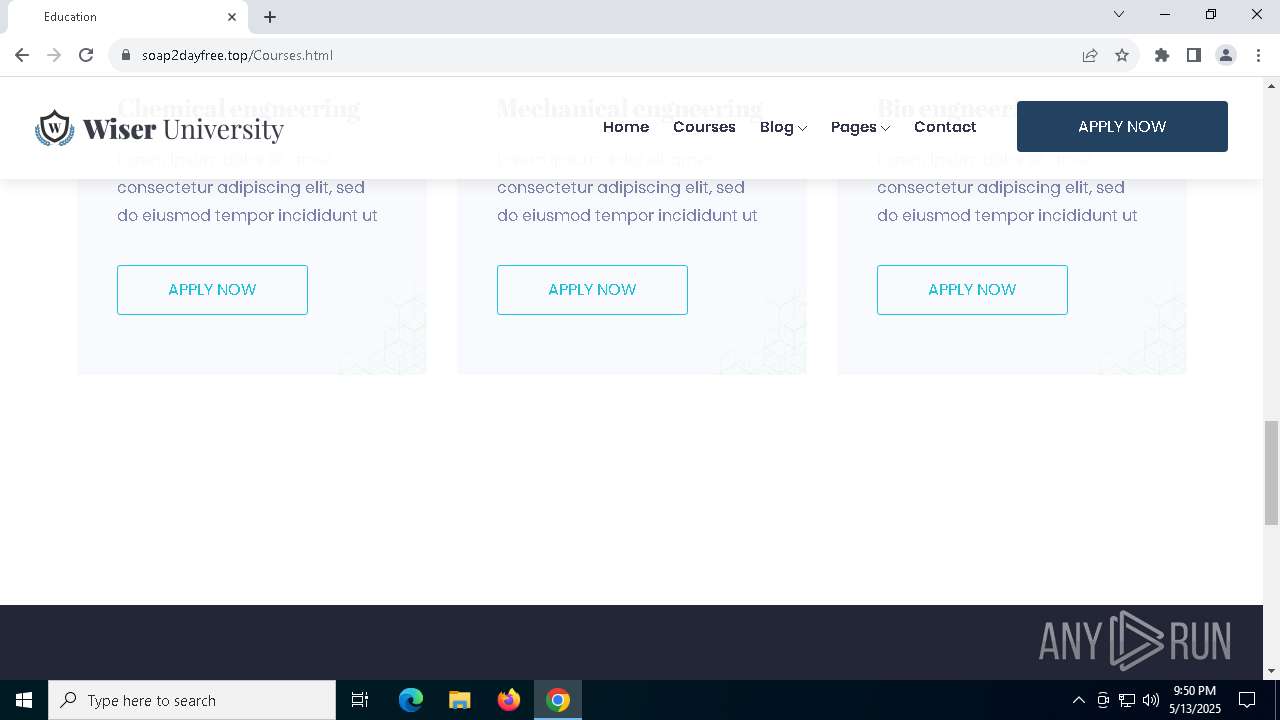Click the dark APPLY NOW header button
Viewport: 1280px width, 720px height.
click(1122, 126)
